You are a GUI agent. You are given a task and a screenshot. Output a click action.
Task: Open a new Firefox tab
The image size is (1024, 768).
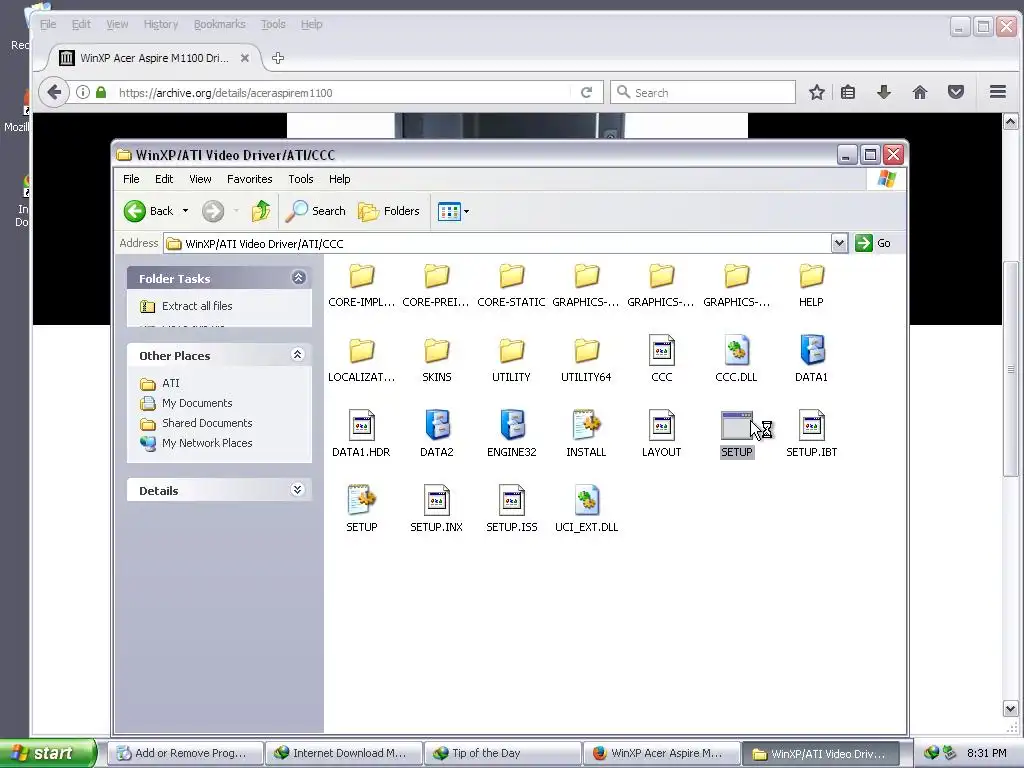pyautogui.click(x=278, y=58)
